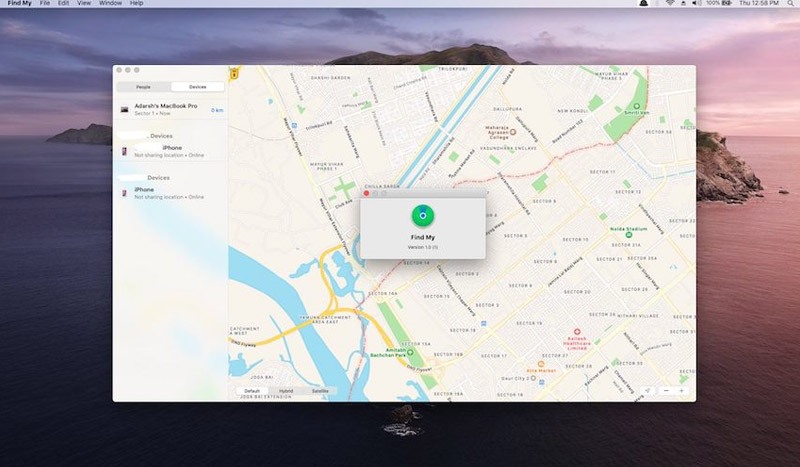800x467 pixels.
Task: Click the Mayur Vihar Phase 1 label
Action: click(327, 166)
